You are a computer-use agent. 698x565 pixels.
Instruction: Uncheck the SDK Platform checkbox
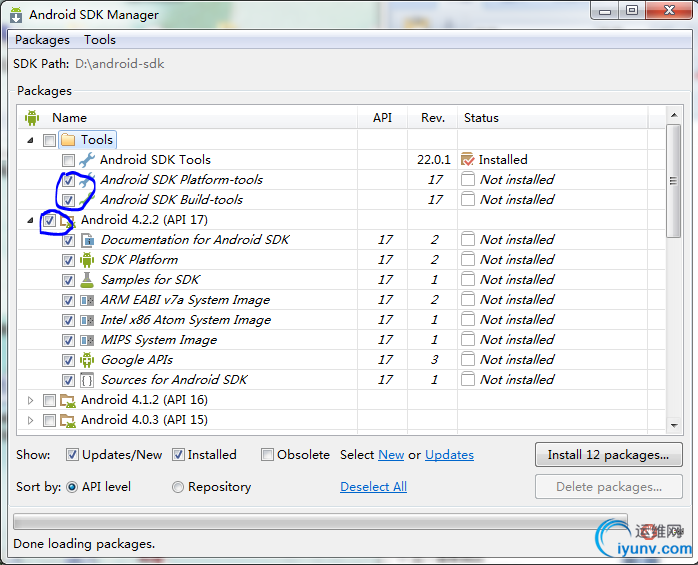pos(68,260)
